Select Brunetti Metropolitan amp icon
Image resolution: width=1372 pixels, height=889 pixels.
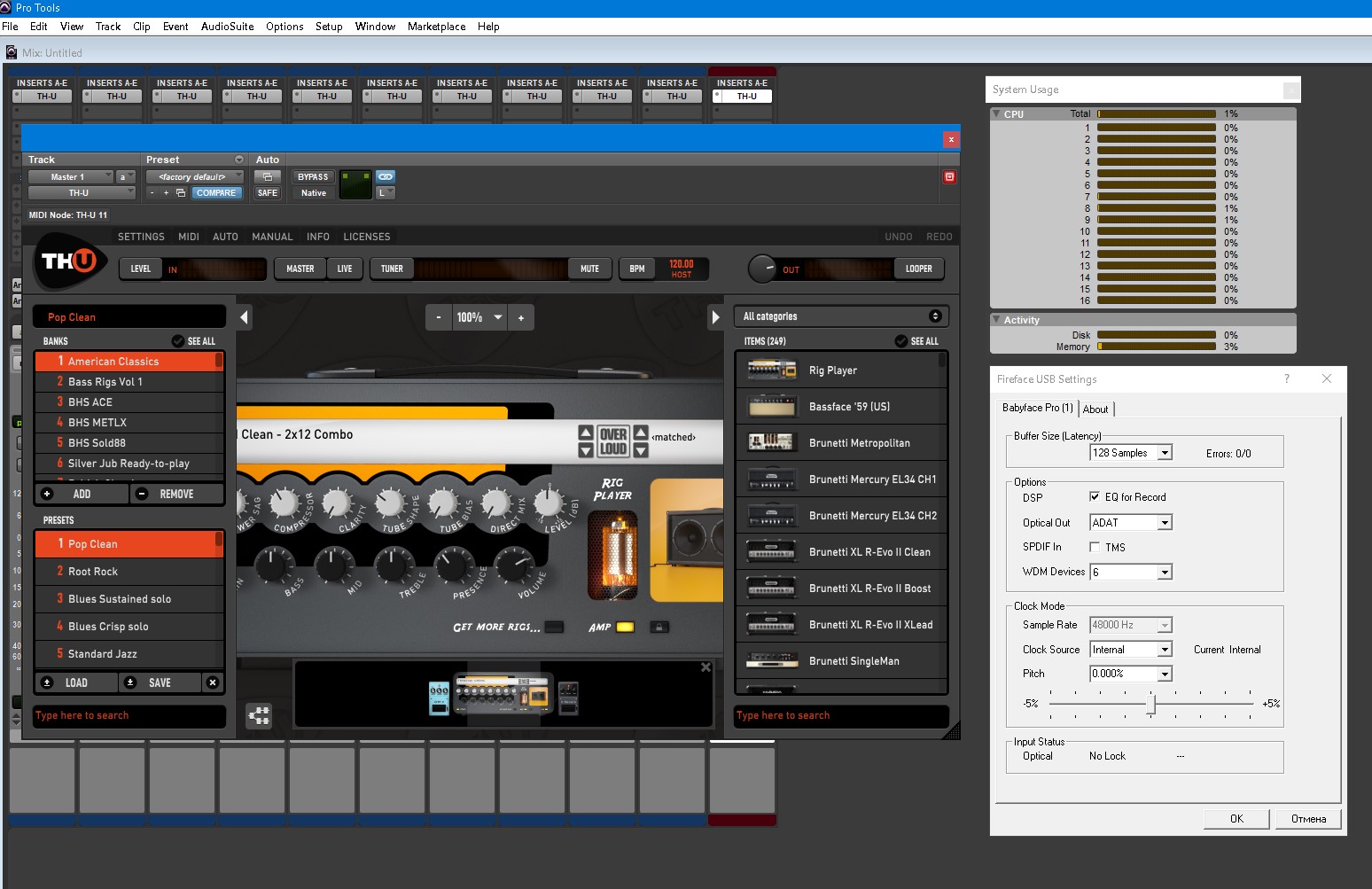(772, 442)
